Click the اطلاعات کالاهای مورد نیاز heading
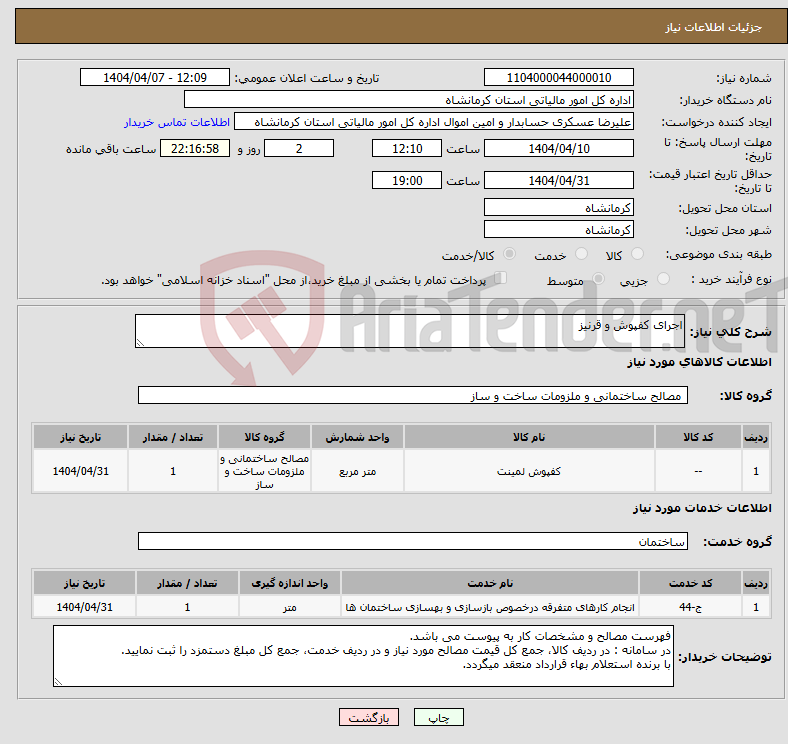This screenshot has width=788, height=744. pos(699,362)
